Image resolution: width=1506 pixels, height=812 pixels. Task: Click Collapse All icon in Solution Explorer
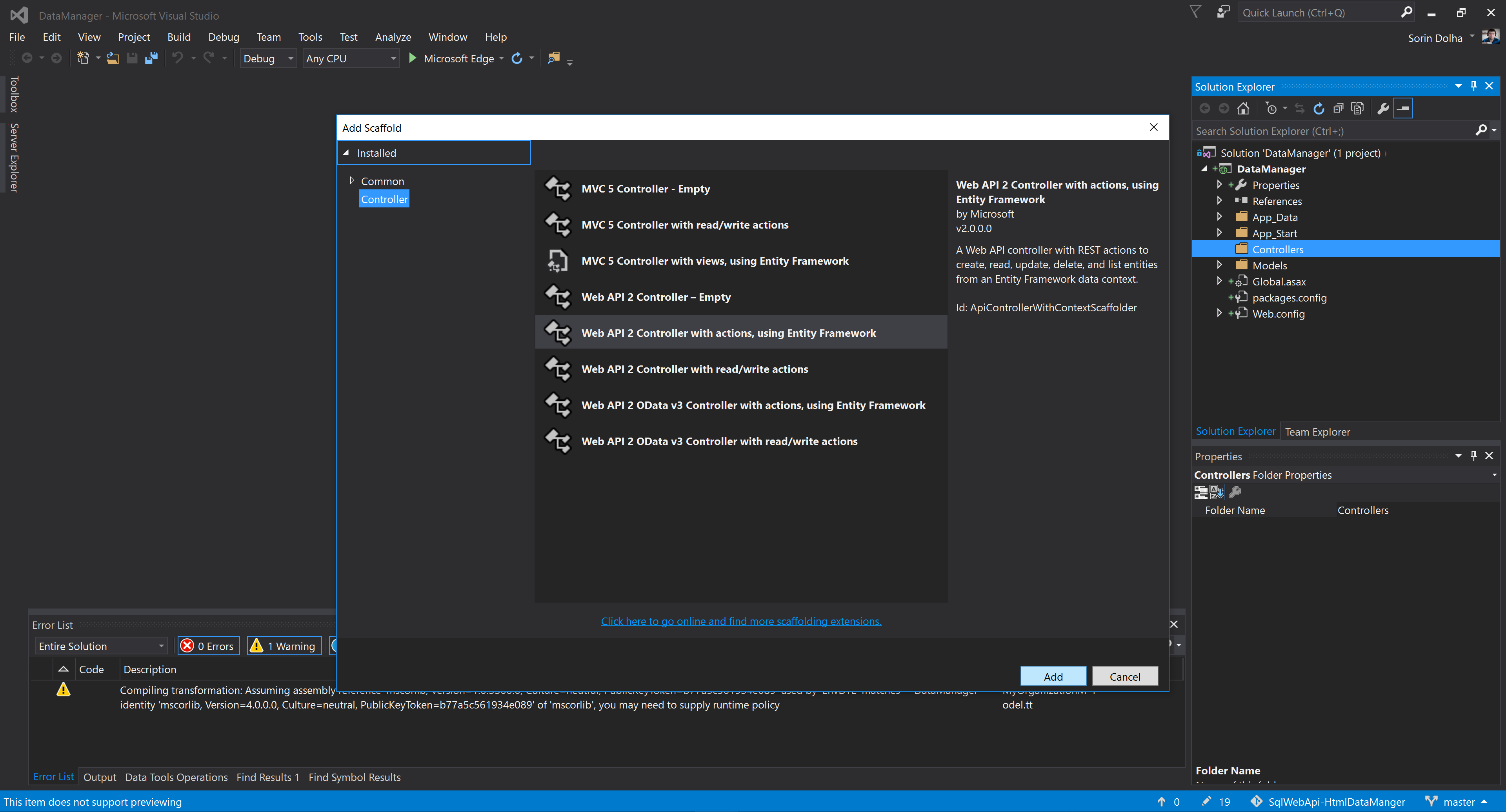coord(1338,109)
